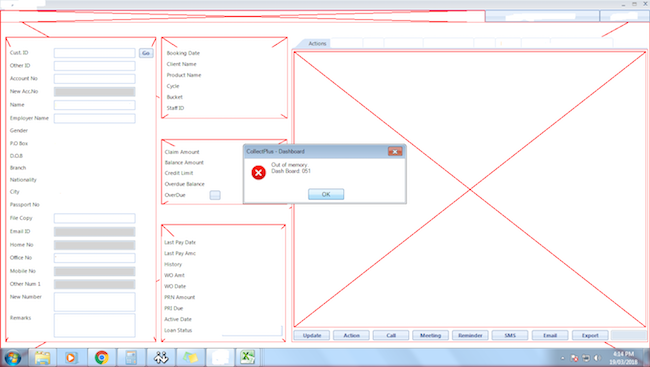
Task: Click the Remarks text box
Action: point(95,325)
